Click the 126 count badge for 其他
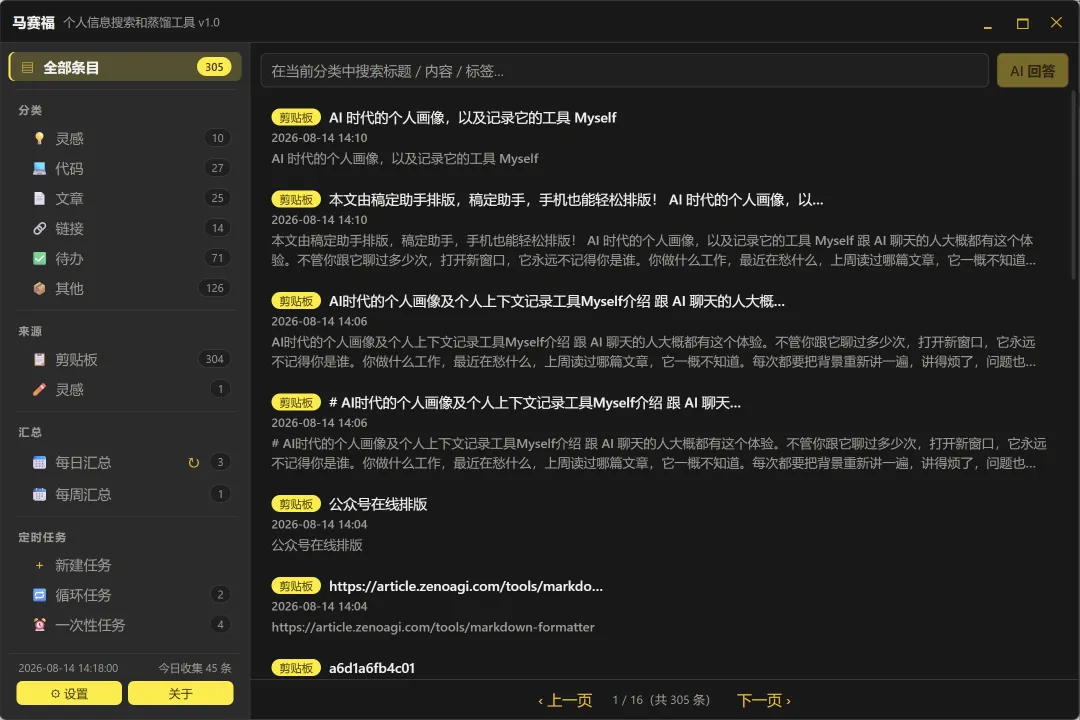This screenshot has width=1080, height=720. pos(215,288)
